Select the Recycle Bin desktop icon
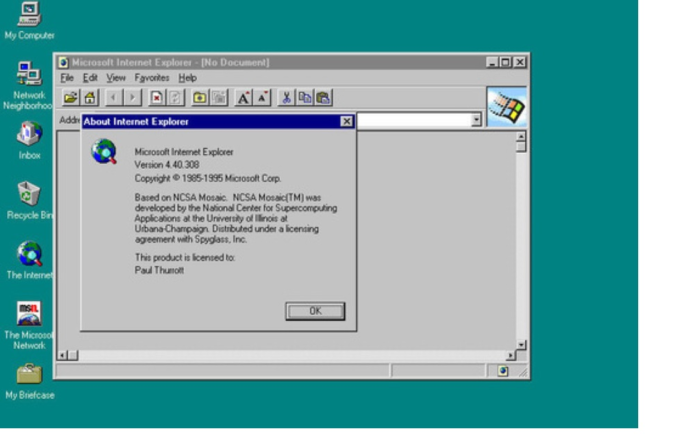The height and width of the screenshot is (438, 700). click(x=29, y=200)
